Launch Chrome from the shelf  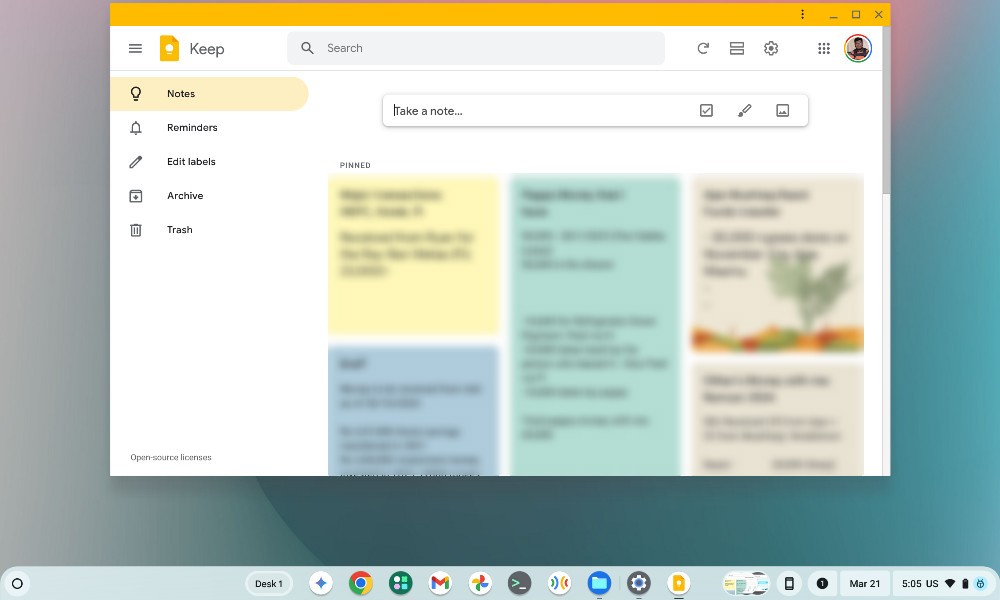tap(360, 583)
